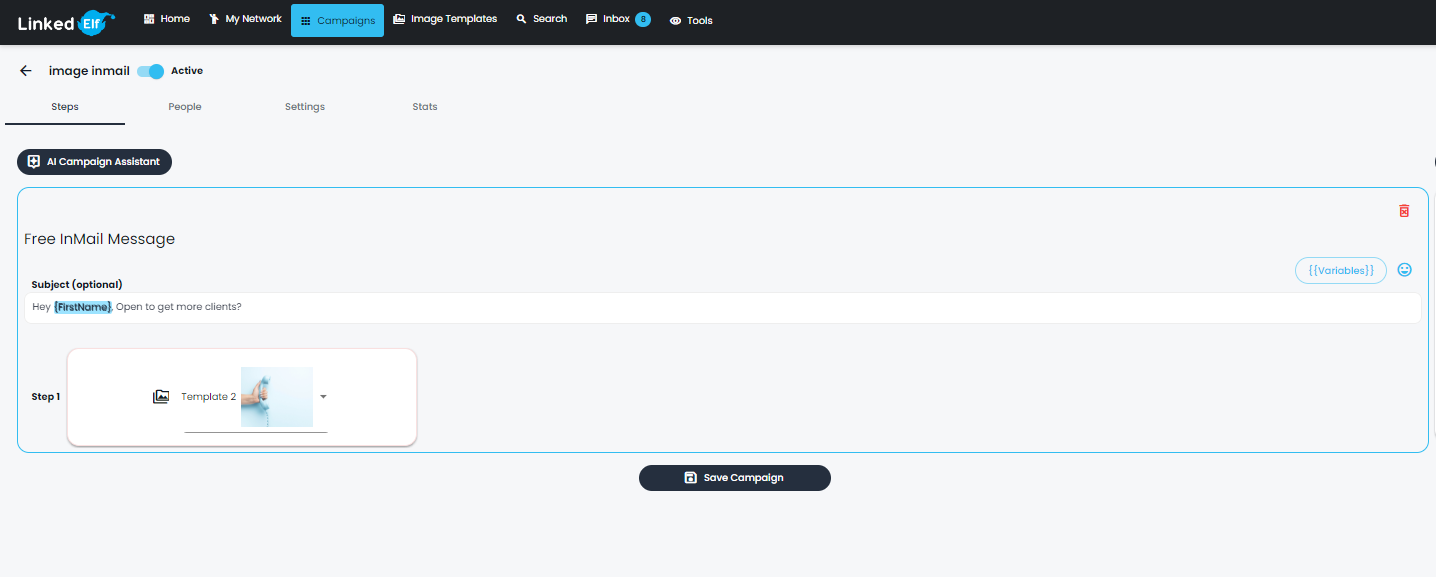Open the Inbox
This screenshot has height=577, width=1436.
pos(608,19)
